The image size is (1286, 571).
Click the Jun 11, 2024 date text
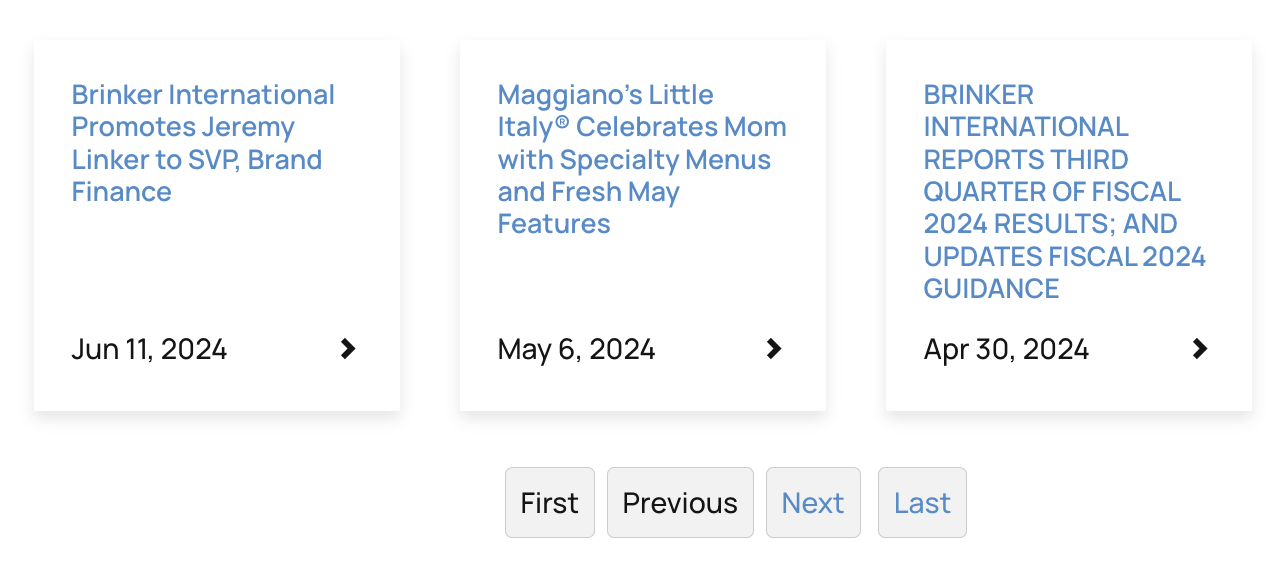pyautogui.click(x=150, y=349)
